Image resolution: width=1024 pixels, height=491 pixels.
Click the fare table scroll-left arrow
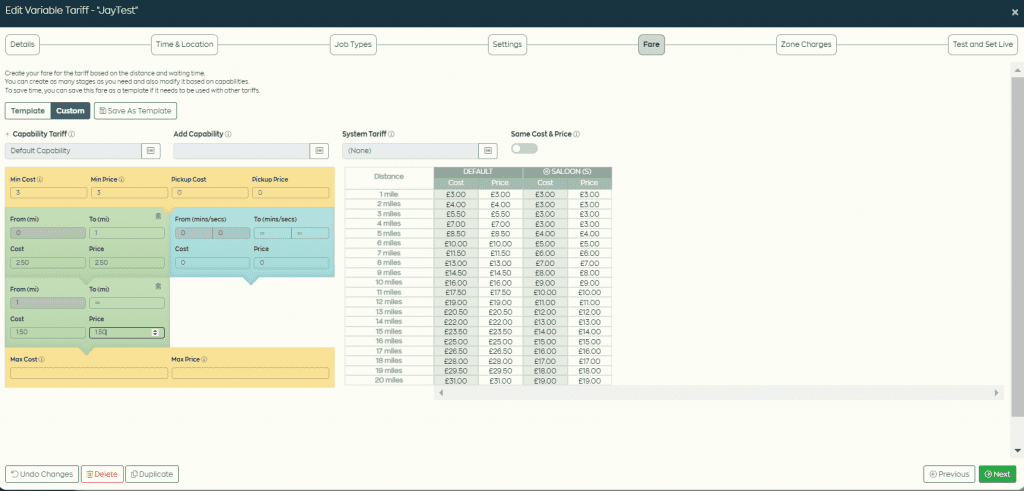coord(441,392)
